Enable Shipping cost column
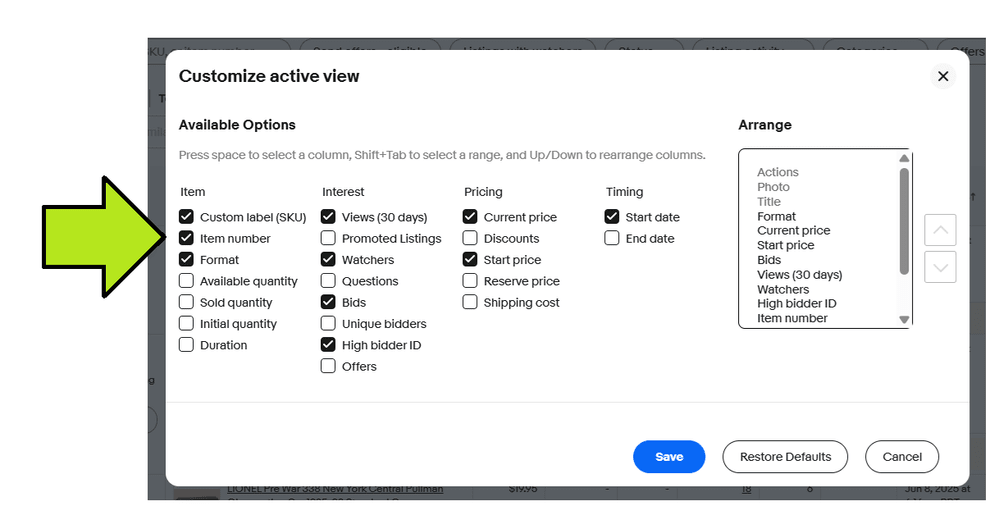Viewport: 999px width, 510px height. tap(470, 302)
